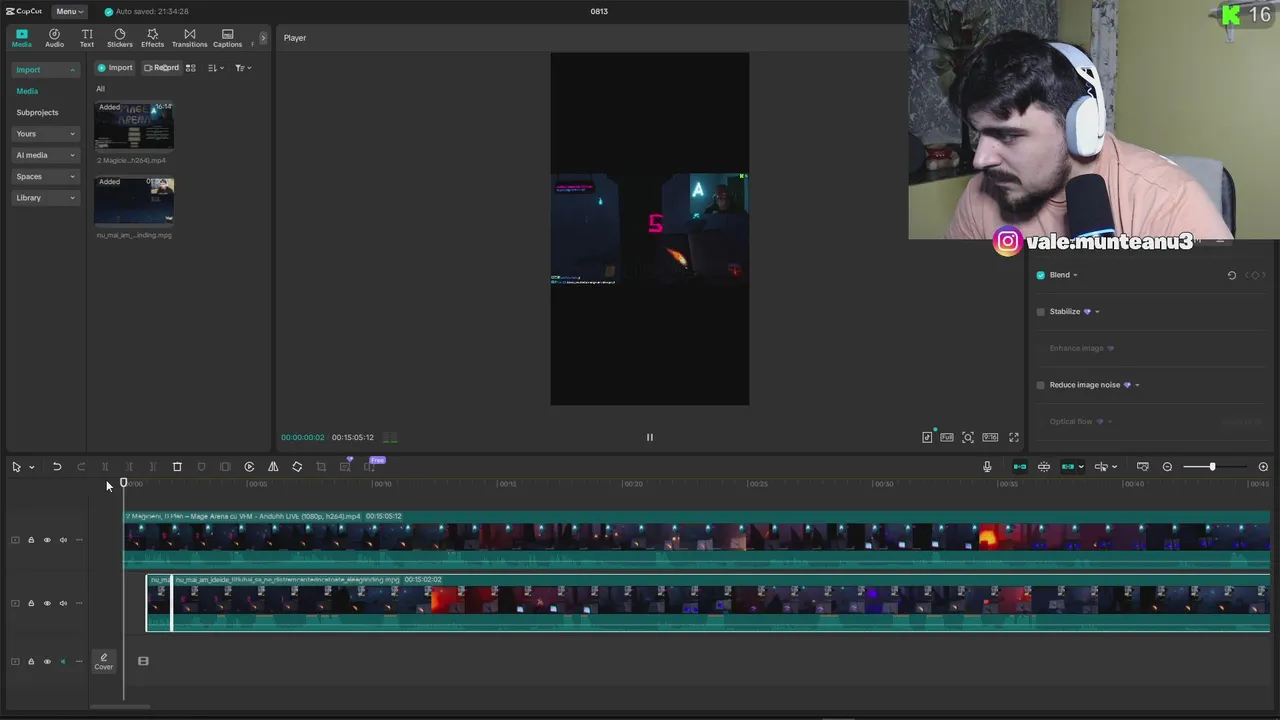Open the Stickers tab

click(120, 38)
